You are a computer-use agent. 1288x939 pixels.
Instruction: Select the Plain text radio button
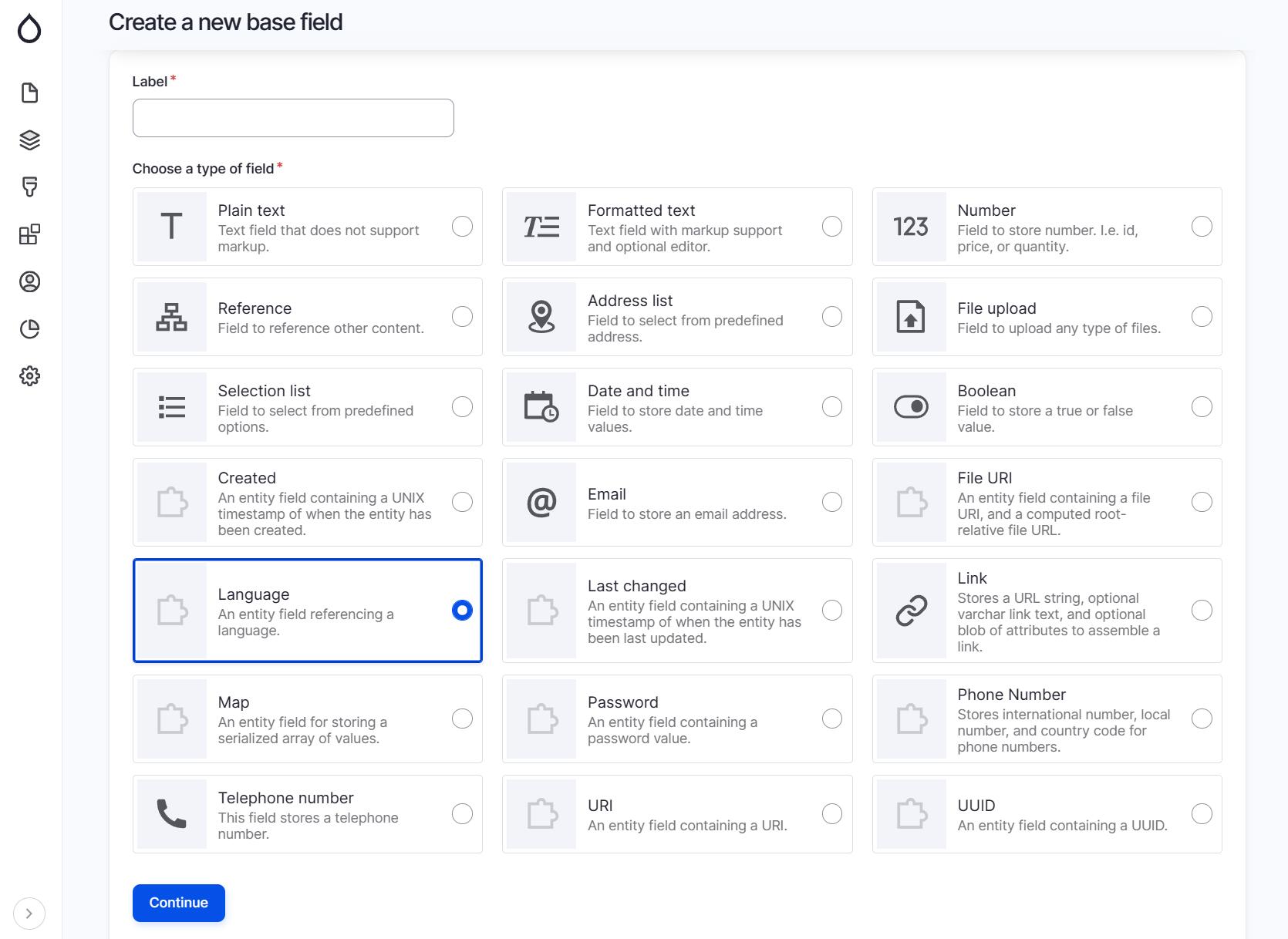(462, 227)
